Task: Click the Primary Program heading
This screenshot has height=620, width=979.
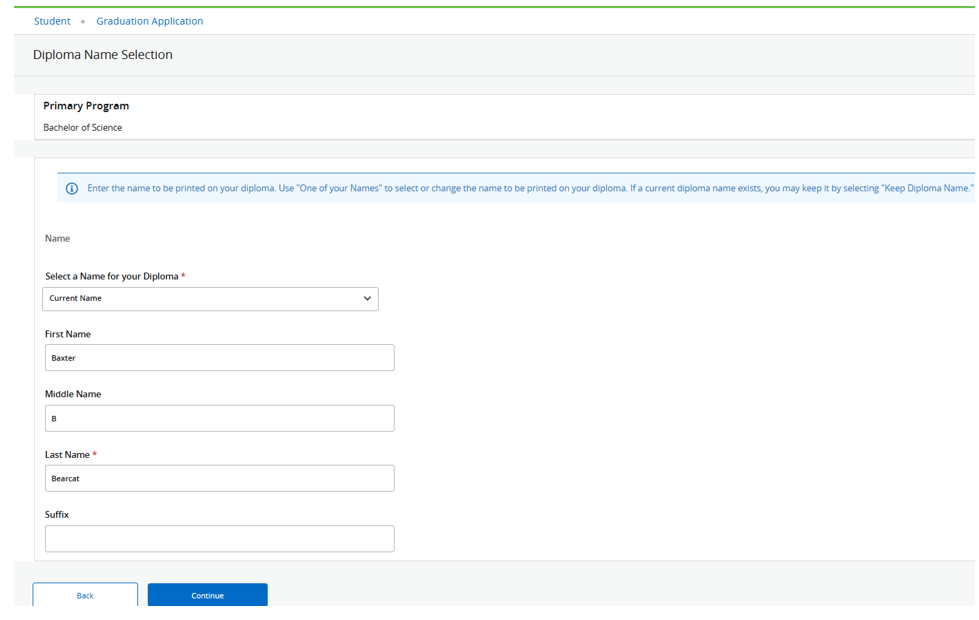Action: tap(86, 106)
